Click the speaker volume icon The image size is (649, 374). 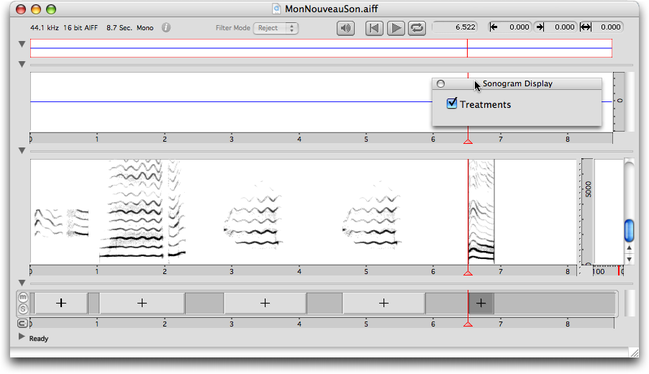[x=346, y=28]
